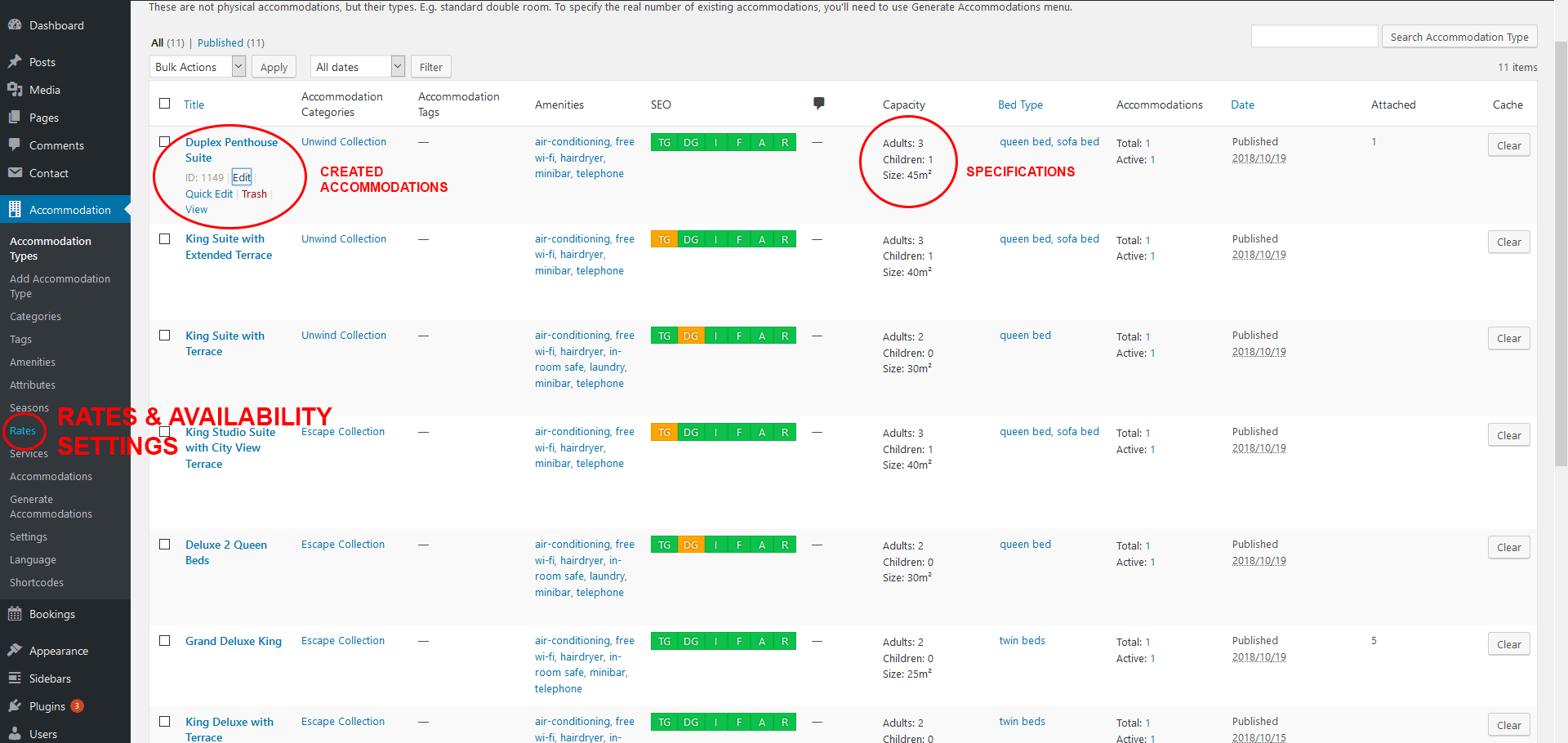Click the orange TG SEO badge for King Suite with Extended Terrace
This screenshot has height=743, width=1568.
[x=664, y=240]
